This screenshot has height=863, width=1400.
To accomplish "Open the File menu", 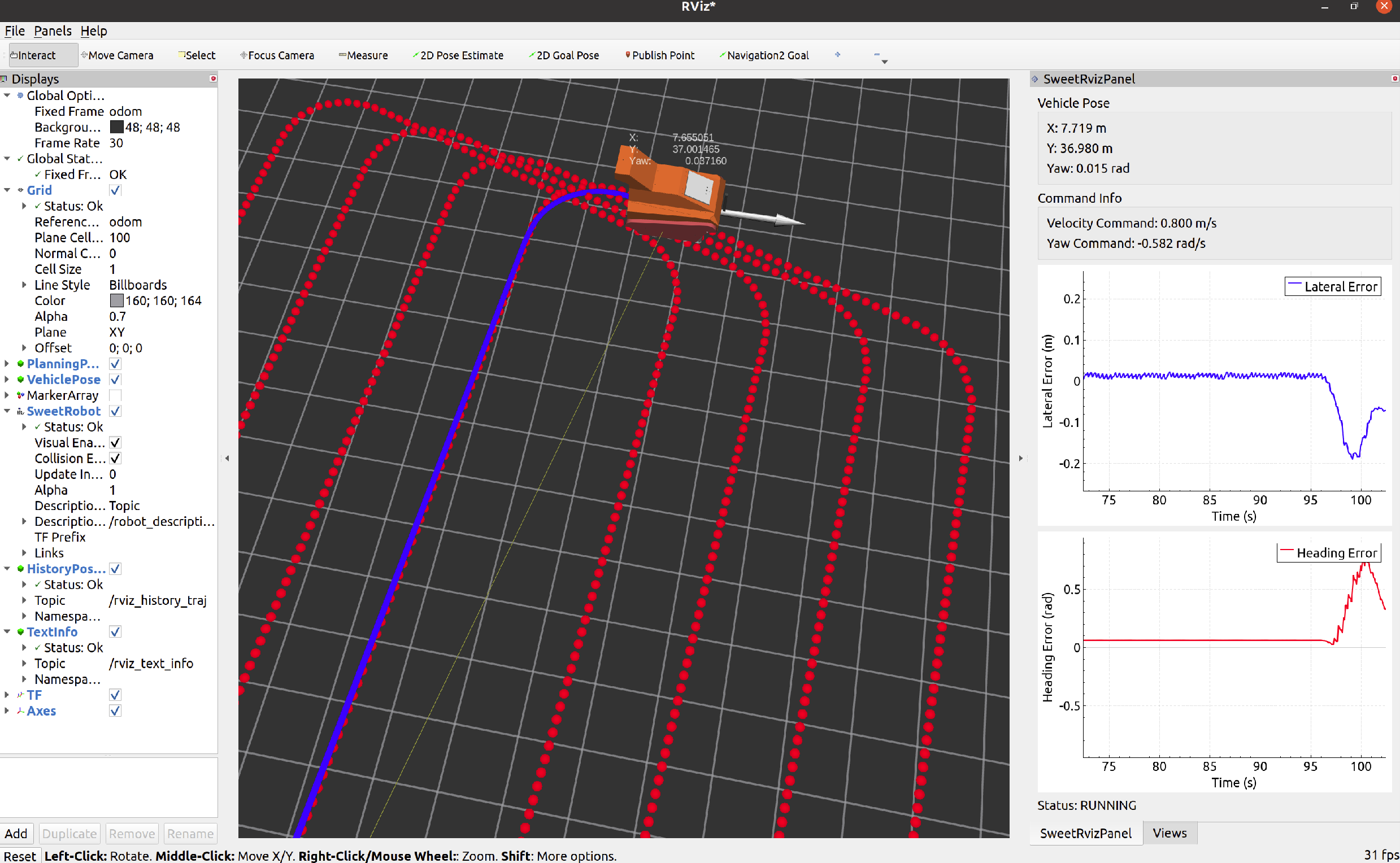I will (x=14, y=31).
